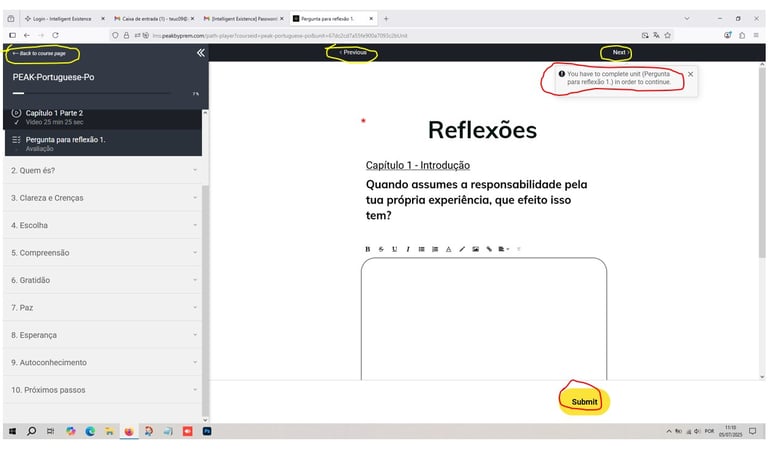Viewport: 768px width, 449px height.
Task: Launch Microsoft Edge from the taskbar
Action: pos(90,431)
